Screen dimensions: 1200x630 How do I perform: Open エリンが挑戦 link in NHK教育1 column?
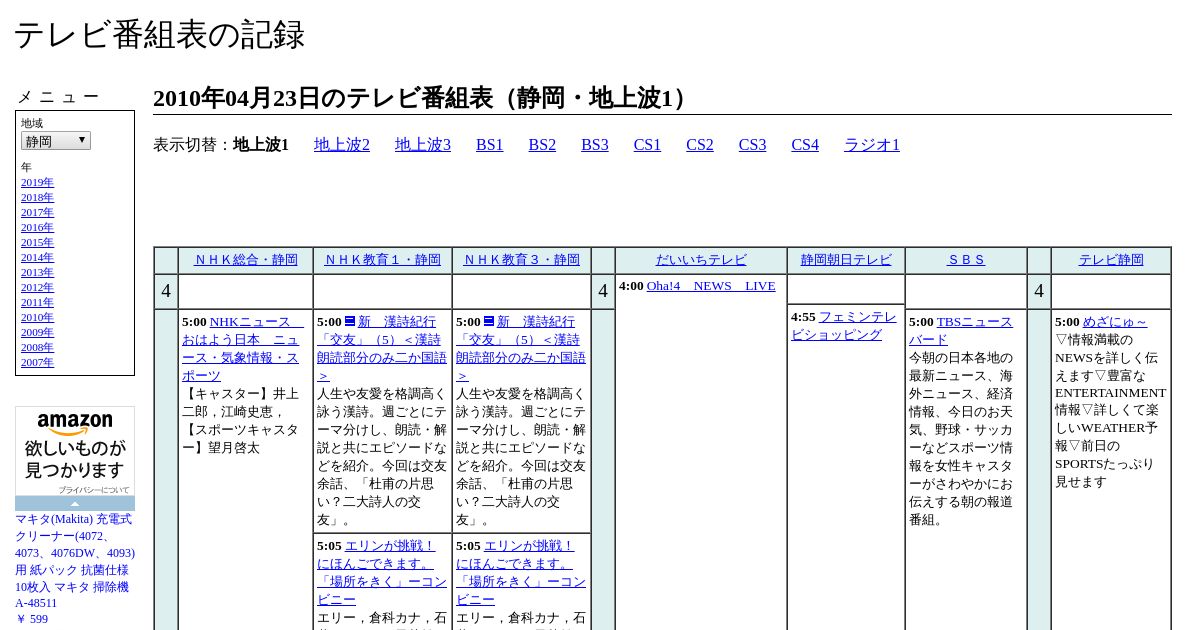point(382,572)
